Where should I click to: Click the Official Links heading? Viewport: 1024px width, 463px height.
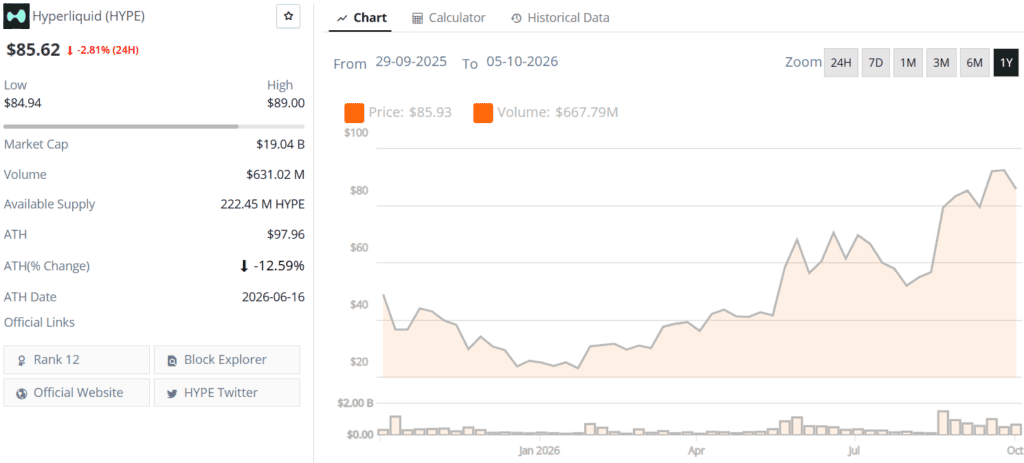(x=39, y=322)
